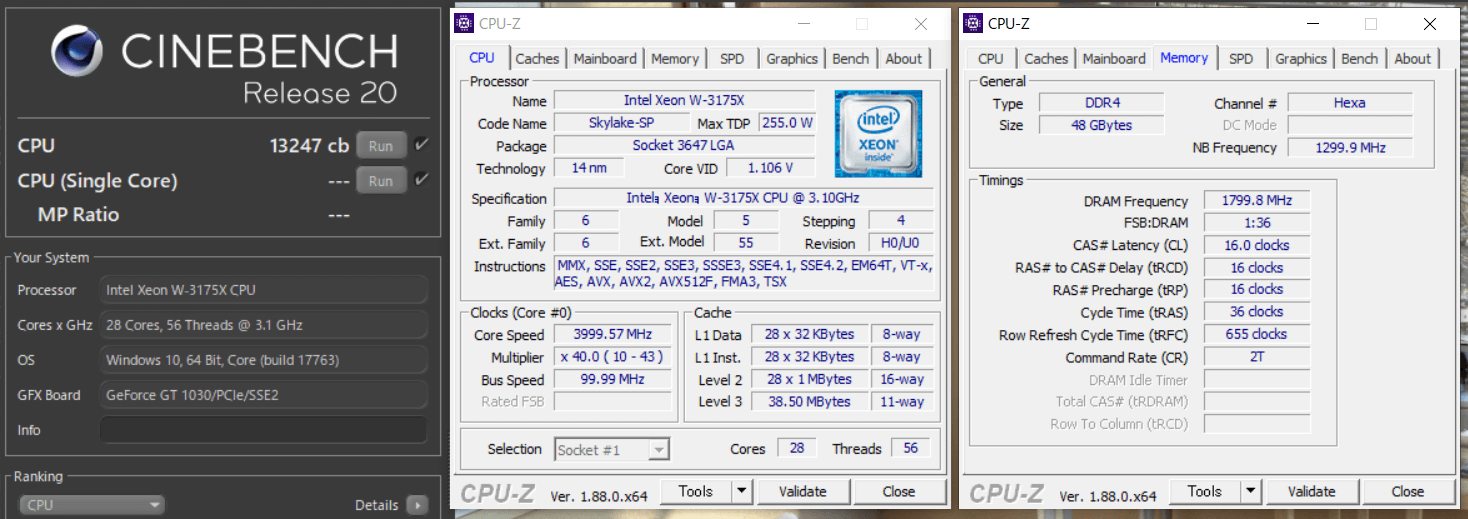1468x519 pixels.
Task: Toggle the CPU test checkbox
Action: (x=421, y=145)
